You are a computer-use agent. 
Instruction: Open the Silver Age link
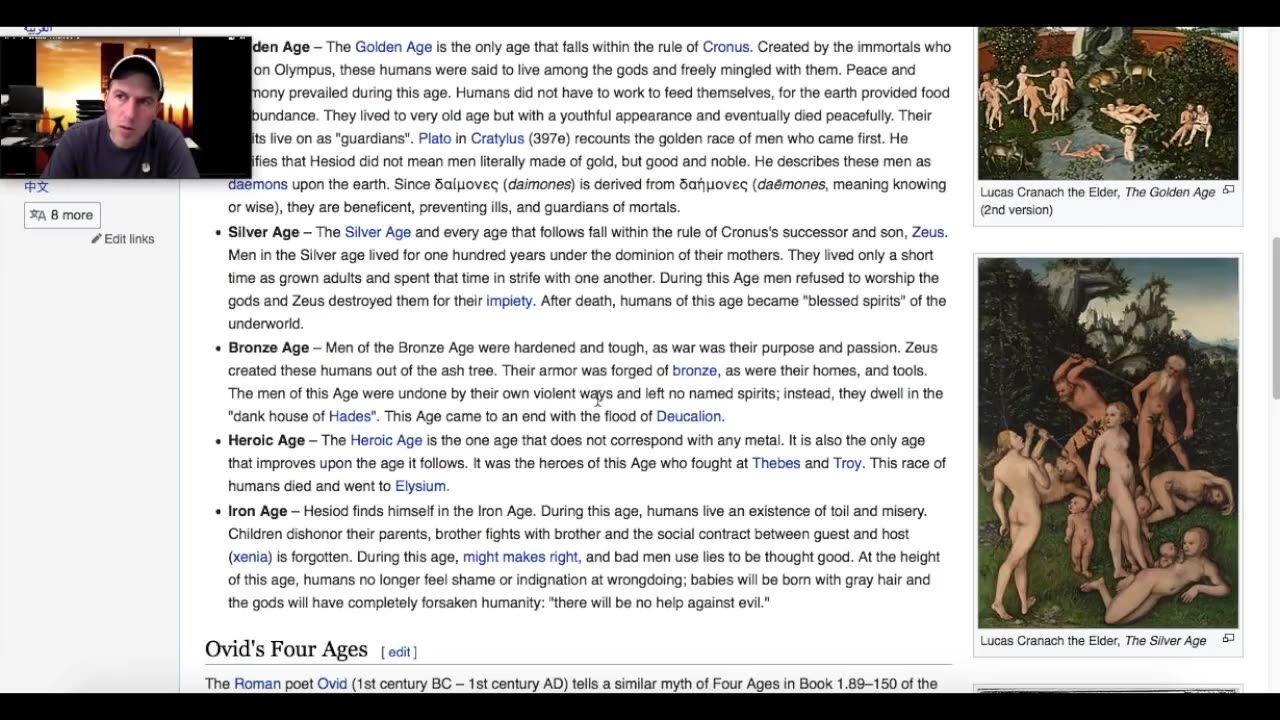coord(377,232)
